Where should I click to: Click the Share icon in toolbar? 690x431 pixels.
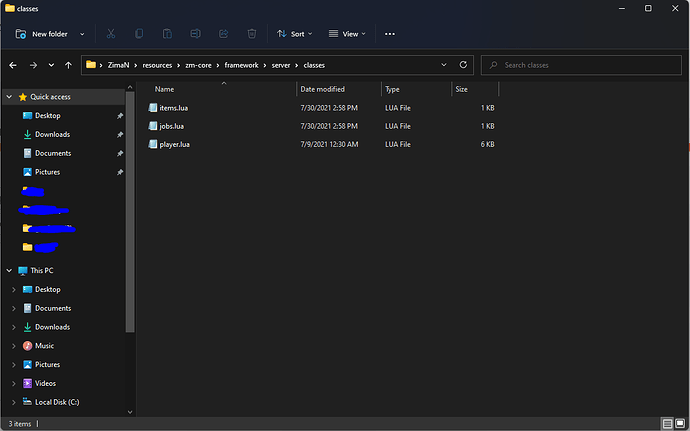[x=223, y=34]
